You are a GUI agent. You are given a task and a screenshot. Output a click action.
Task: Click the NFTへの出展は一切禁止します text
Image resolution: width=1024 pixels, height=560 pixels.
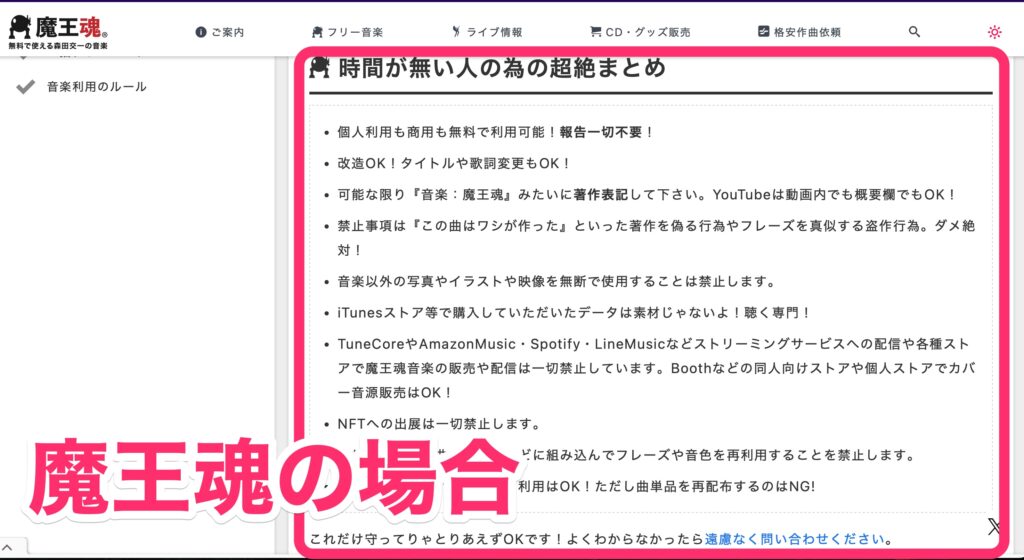(x=439, y=424)
